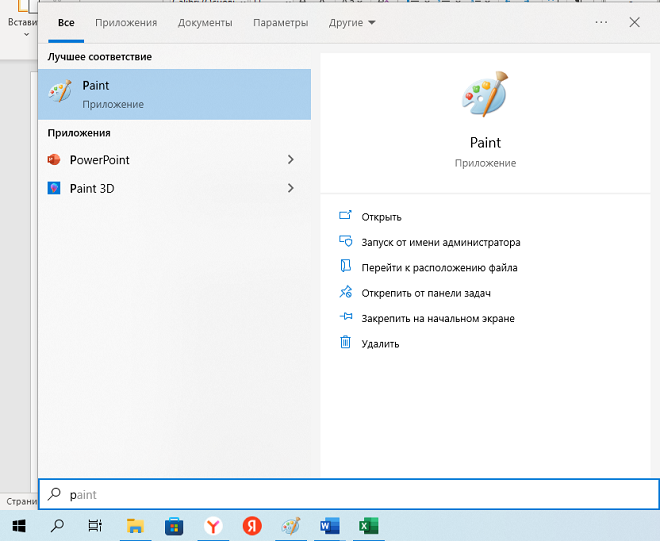Viewport: 660px width, 541px height.
Task: Focus the search box containing paint
Action: (x=349, y=494)
